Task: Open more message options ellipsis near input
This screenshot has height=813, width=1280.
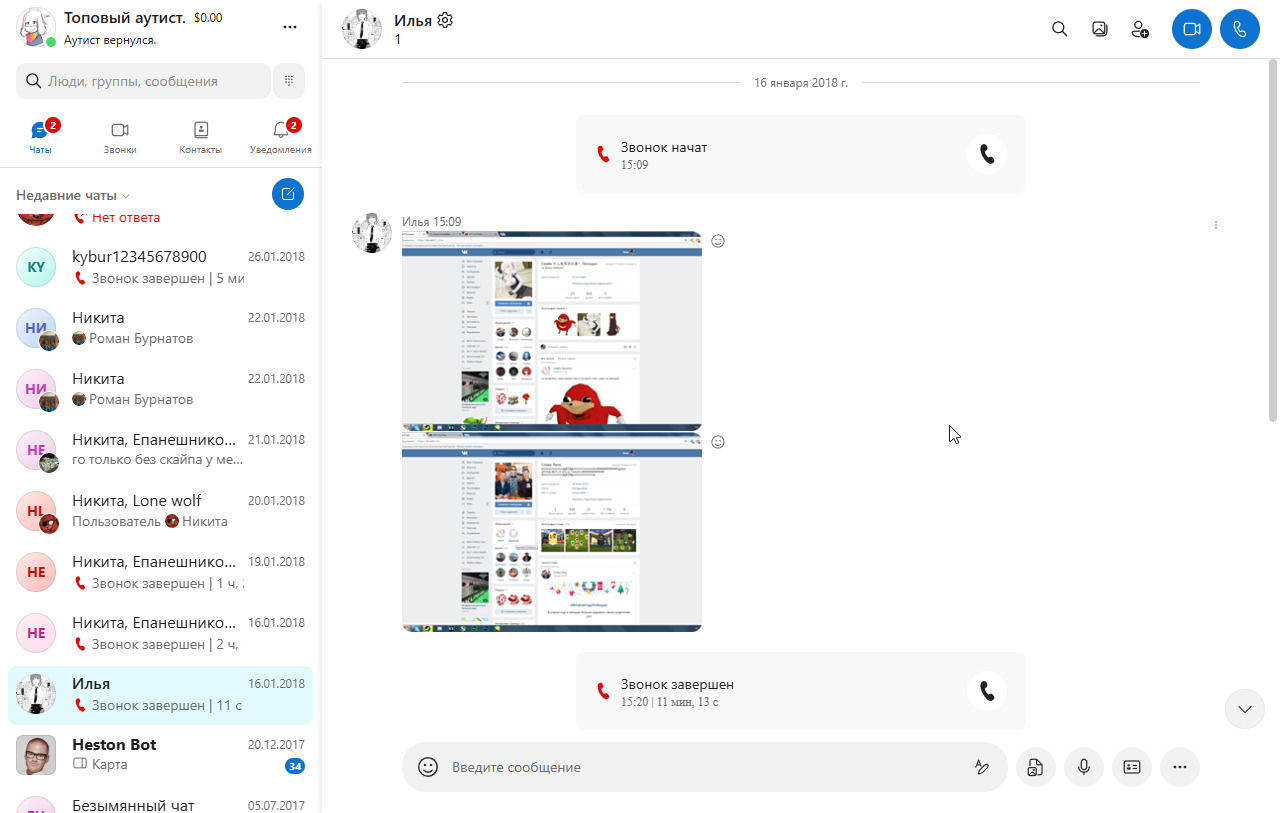Action: coord(1180,767)
